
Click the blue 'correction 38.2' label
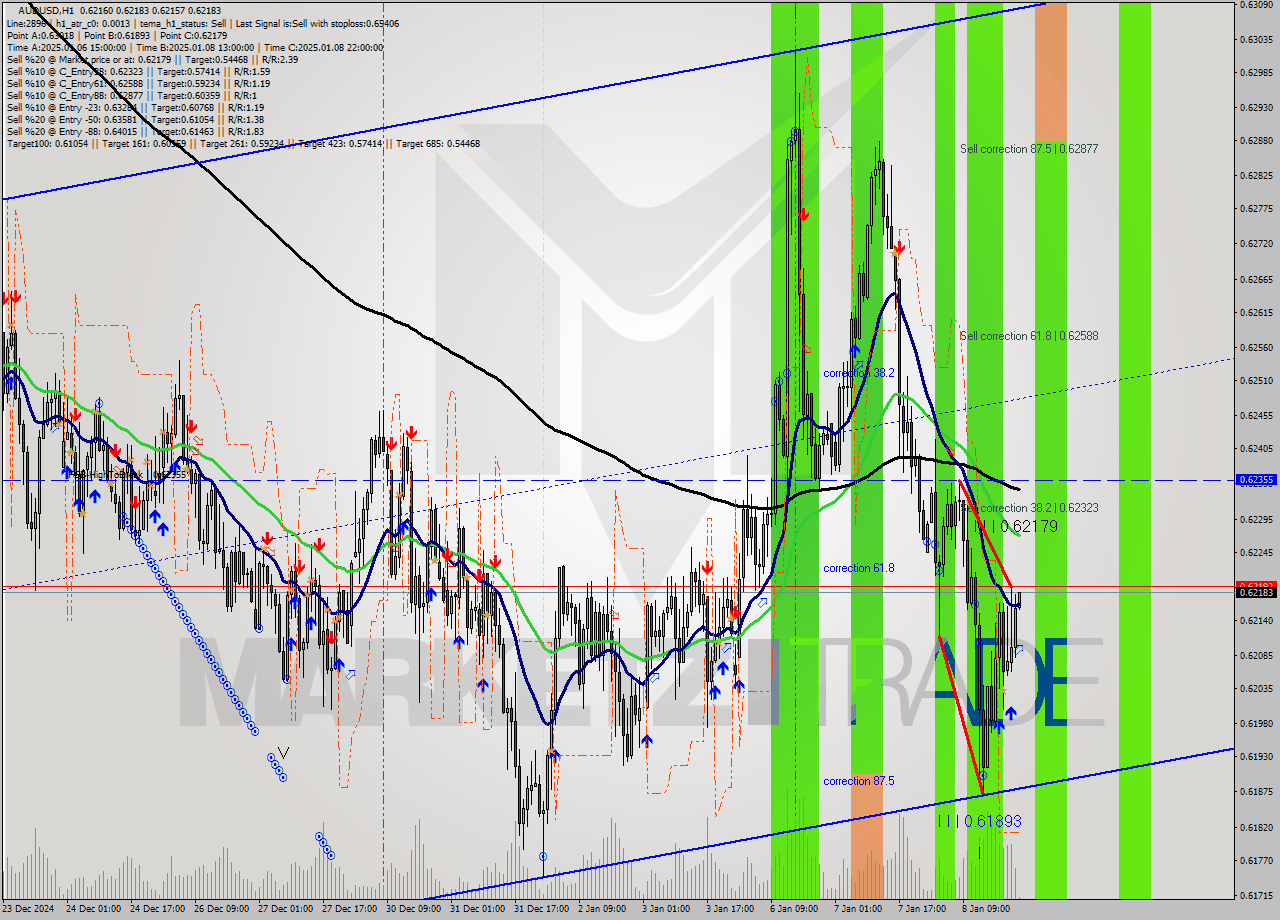859,373
